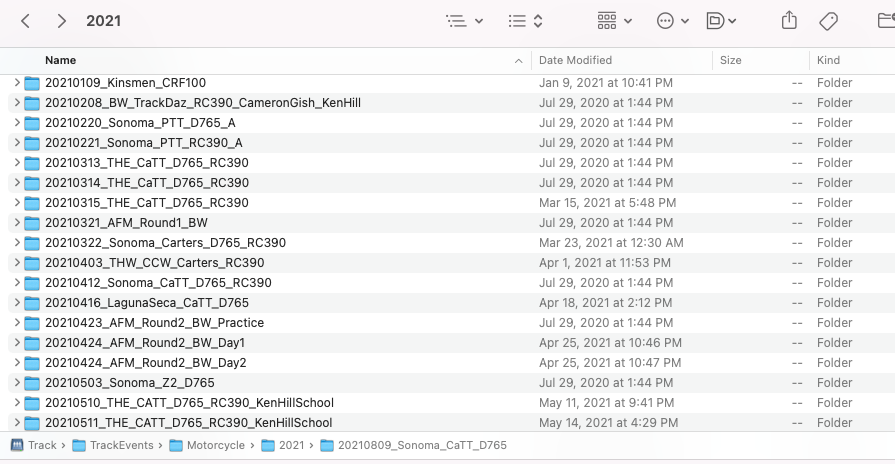Go to Track in the path bar

pos(42,445)
